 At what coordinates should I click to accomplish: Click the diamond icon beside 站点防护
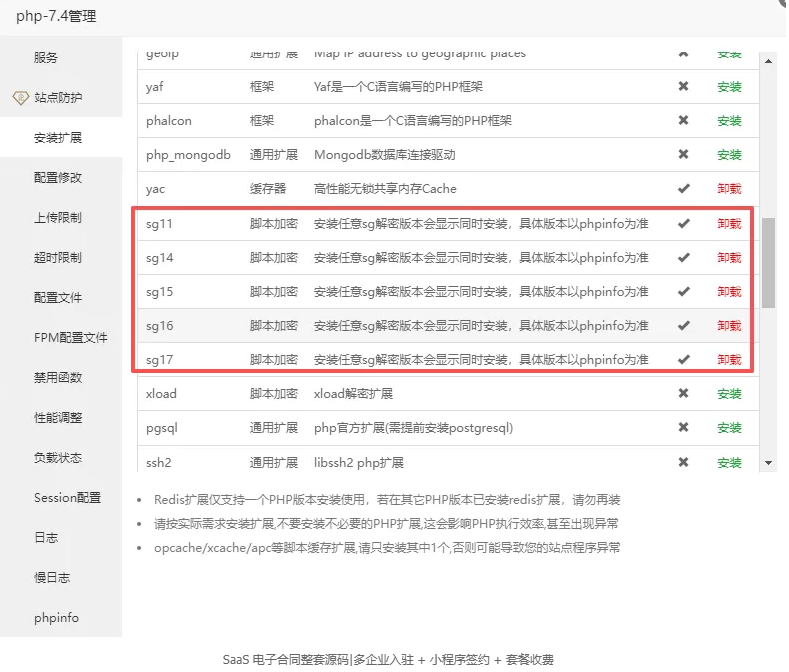(x=21, y=98)
